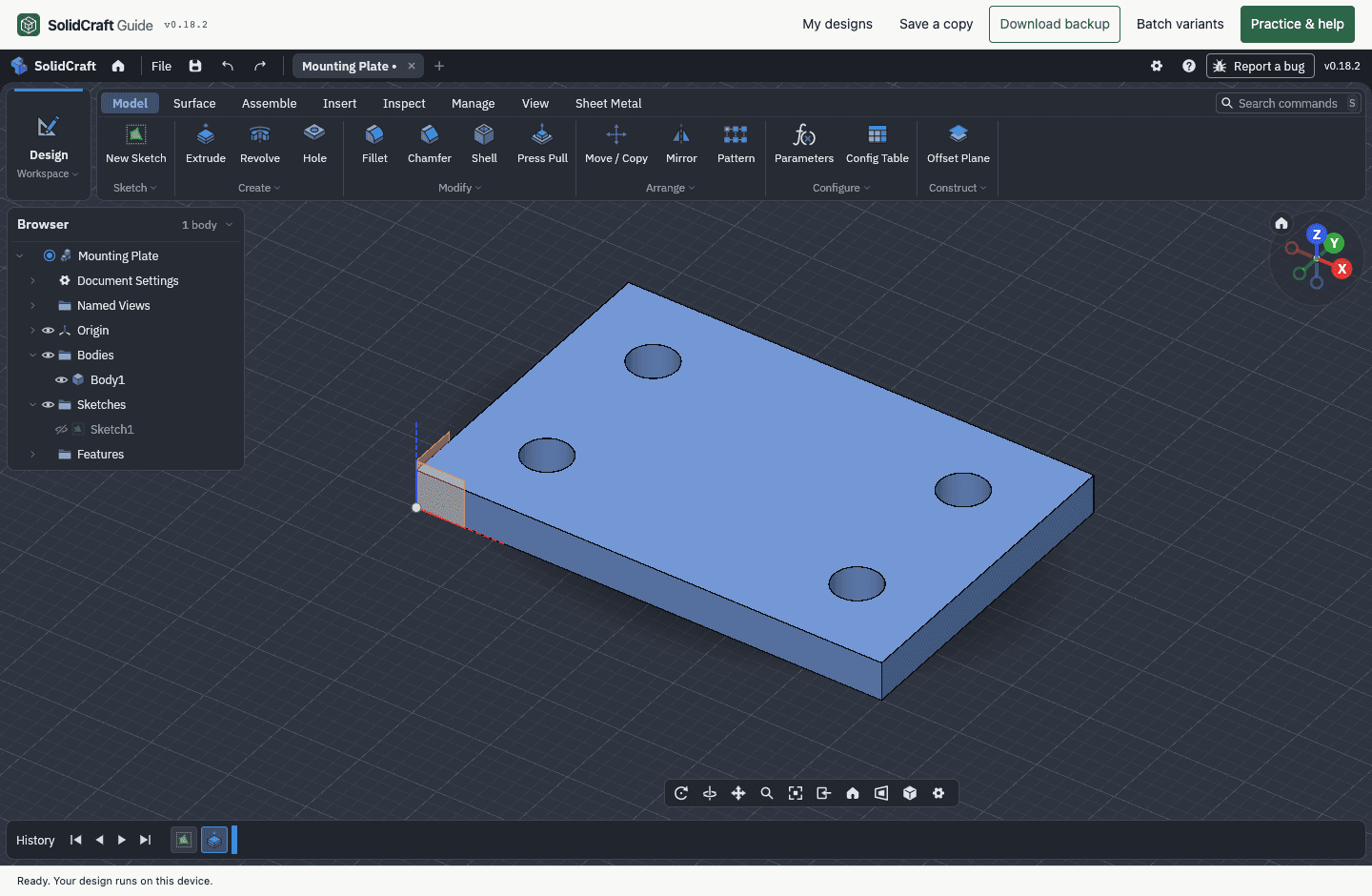Expand Document Settings node
Viewport: 1372px width, 896px height.
click(x=32, y=281)
